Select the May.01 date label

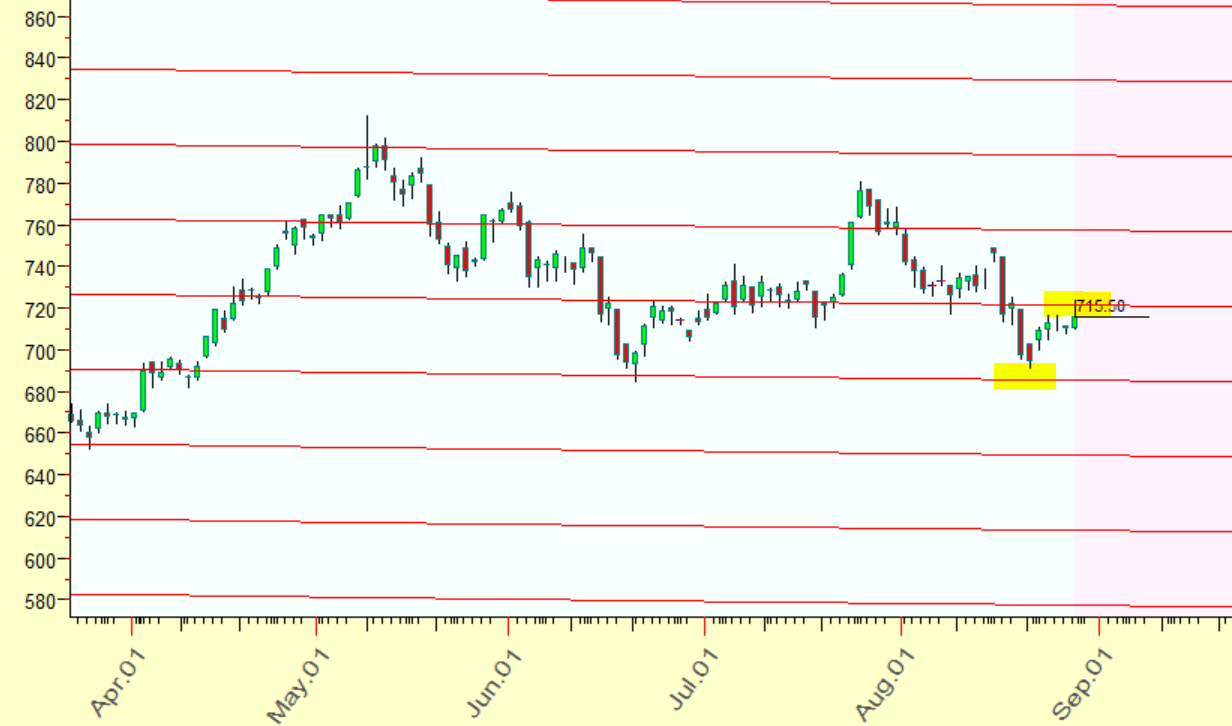coord(297,685)
